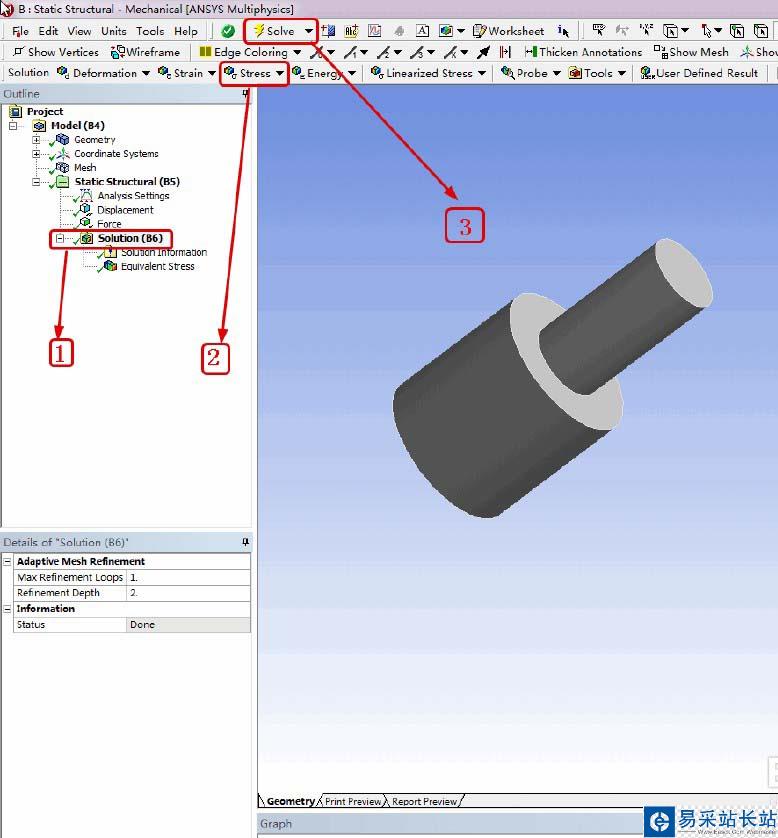This screenshot has width=778, height=838.
Task: Open the Edit menu
Action: point(48,31)
